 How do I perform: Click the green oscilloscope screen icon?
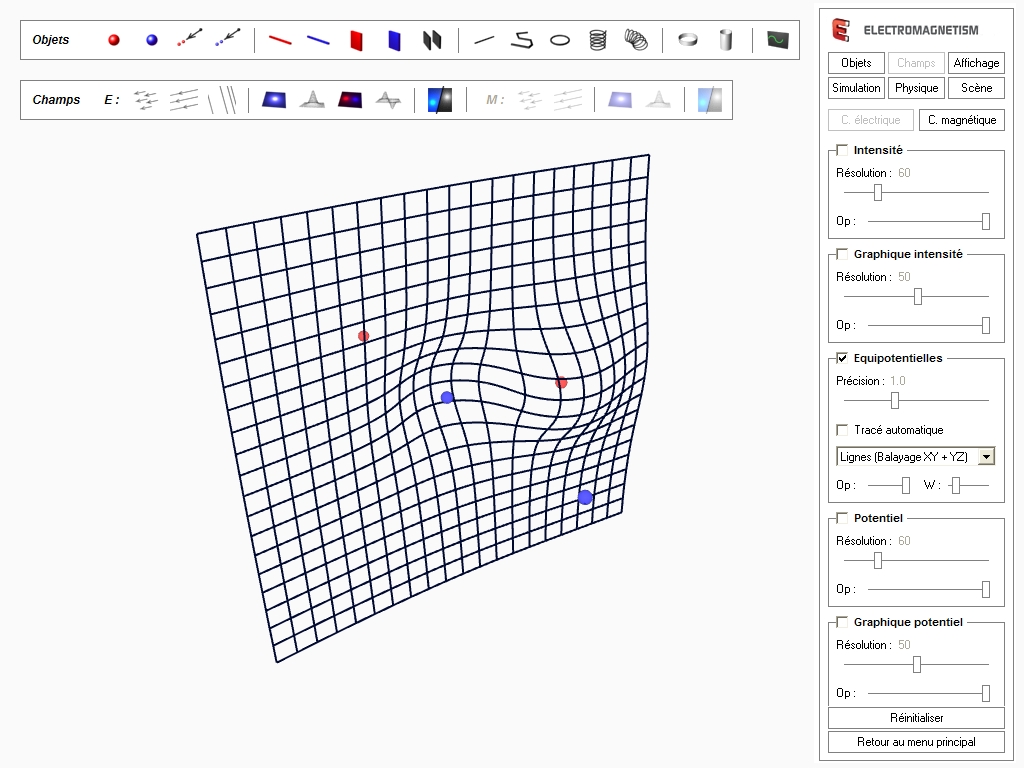click(778, 40)
